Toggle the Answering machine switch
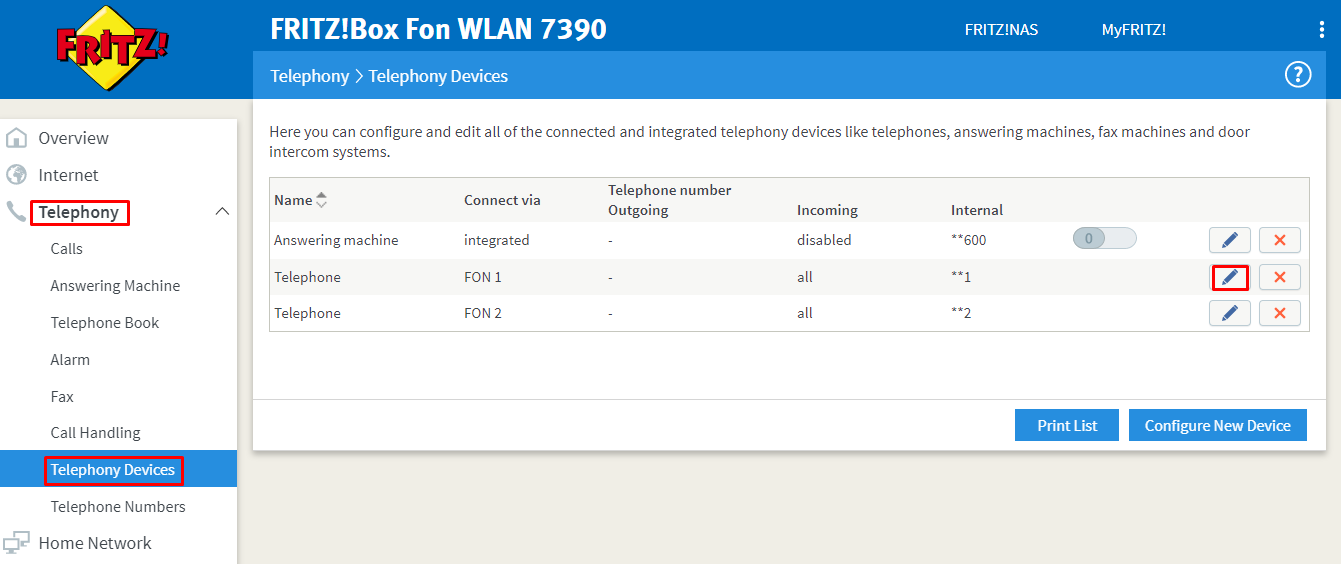The height and width of the screenshot is (564, 1341). [1104, 239]
